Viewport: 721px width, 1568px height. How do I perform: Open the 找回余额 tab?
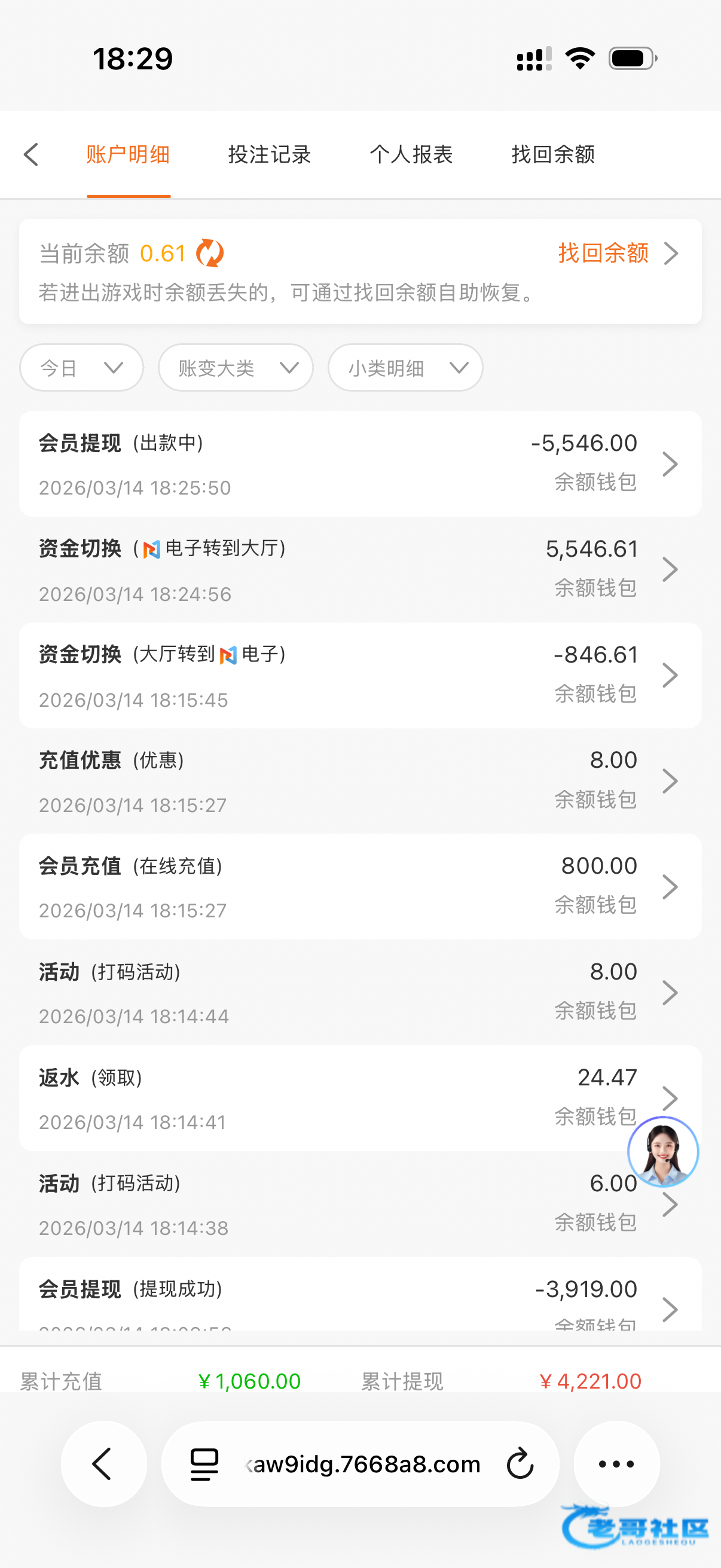(x=553, y=155)
